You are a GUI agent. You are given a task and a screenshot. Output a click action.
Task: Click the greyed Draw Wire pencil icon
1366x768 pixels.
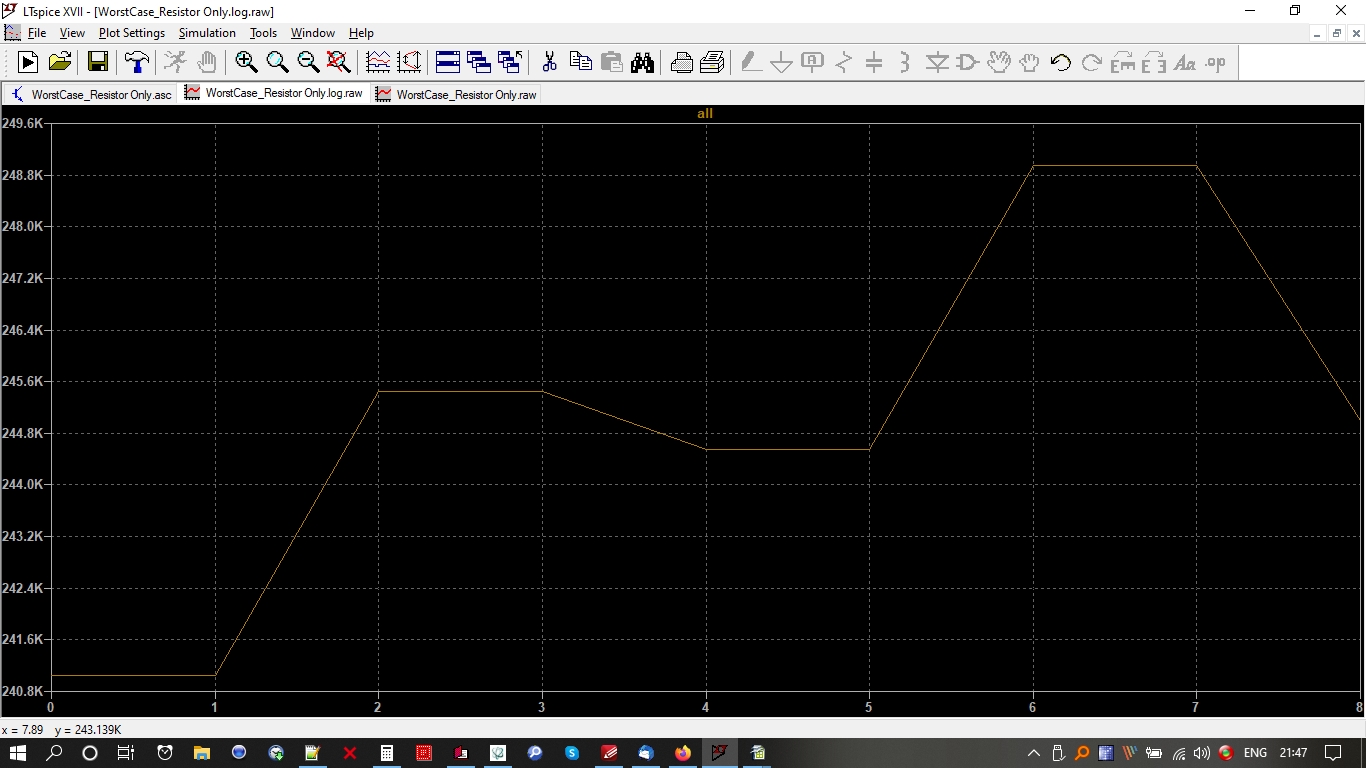[x=751, y=62]
